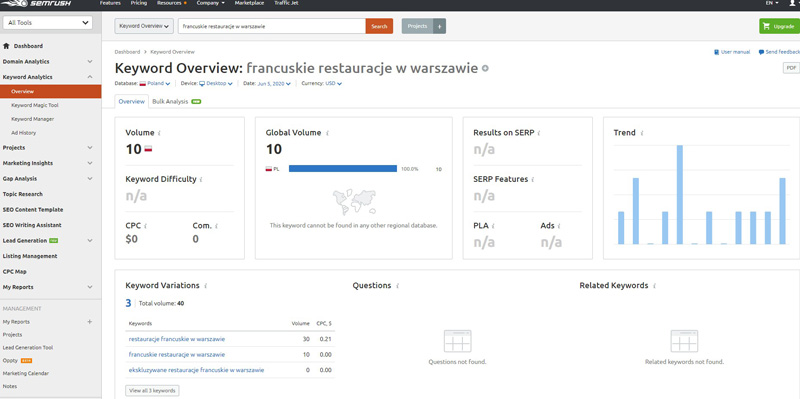Click info icon next to SERP Features
800x399 pixels.
[533, 180]
